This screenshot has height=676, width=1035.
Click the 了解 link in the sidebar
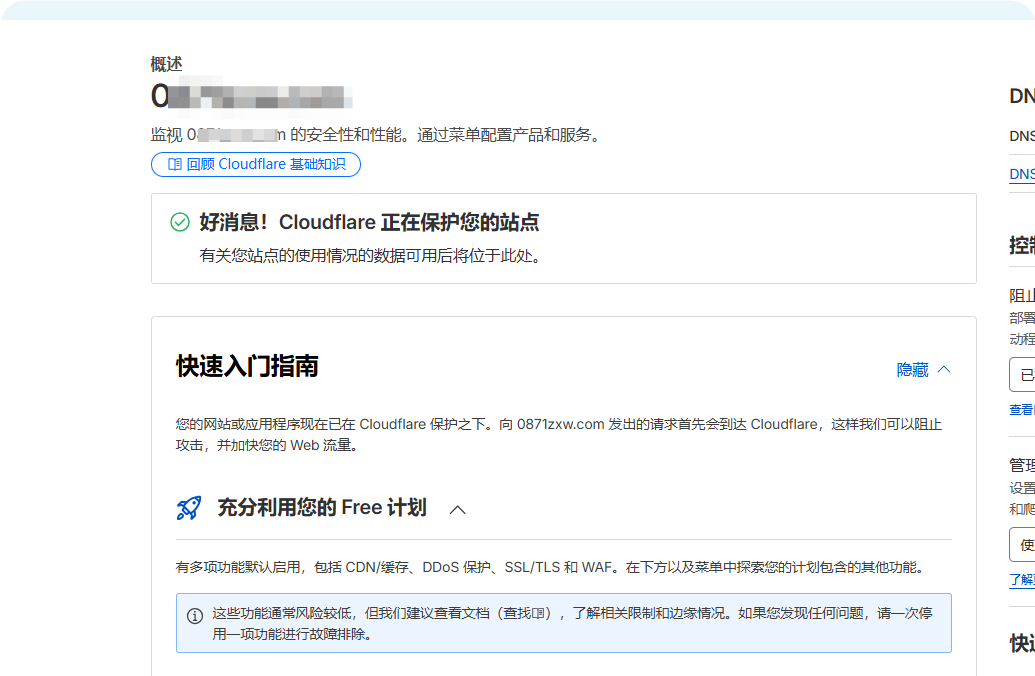(x=1020, y=580)
